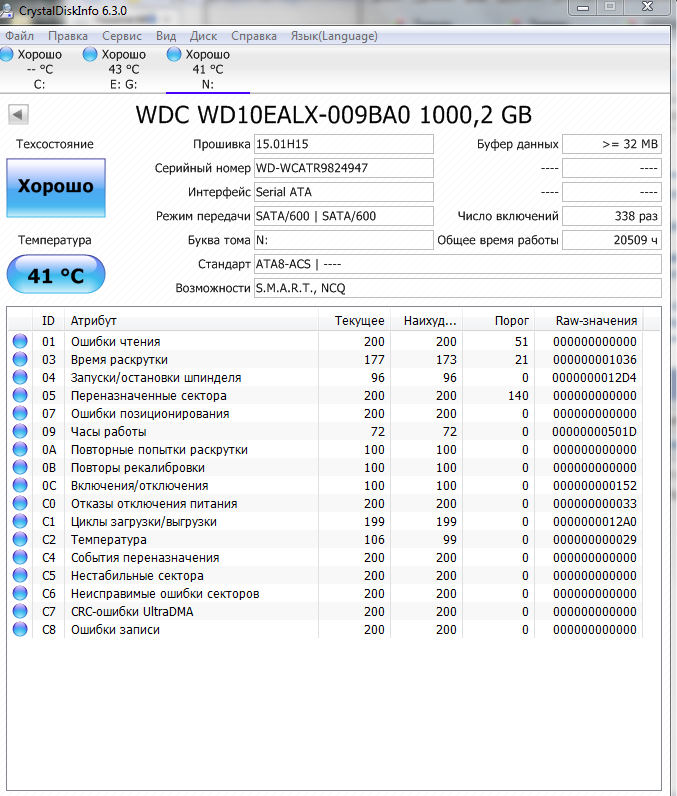Click the Прошивка field 15.01H15

tap(344, 144)
